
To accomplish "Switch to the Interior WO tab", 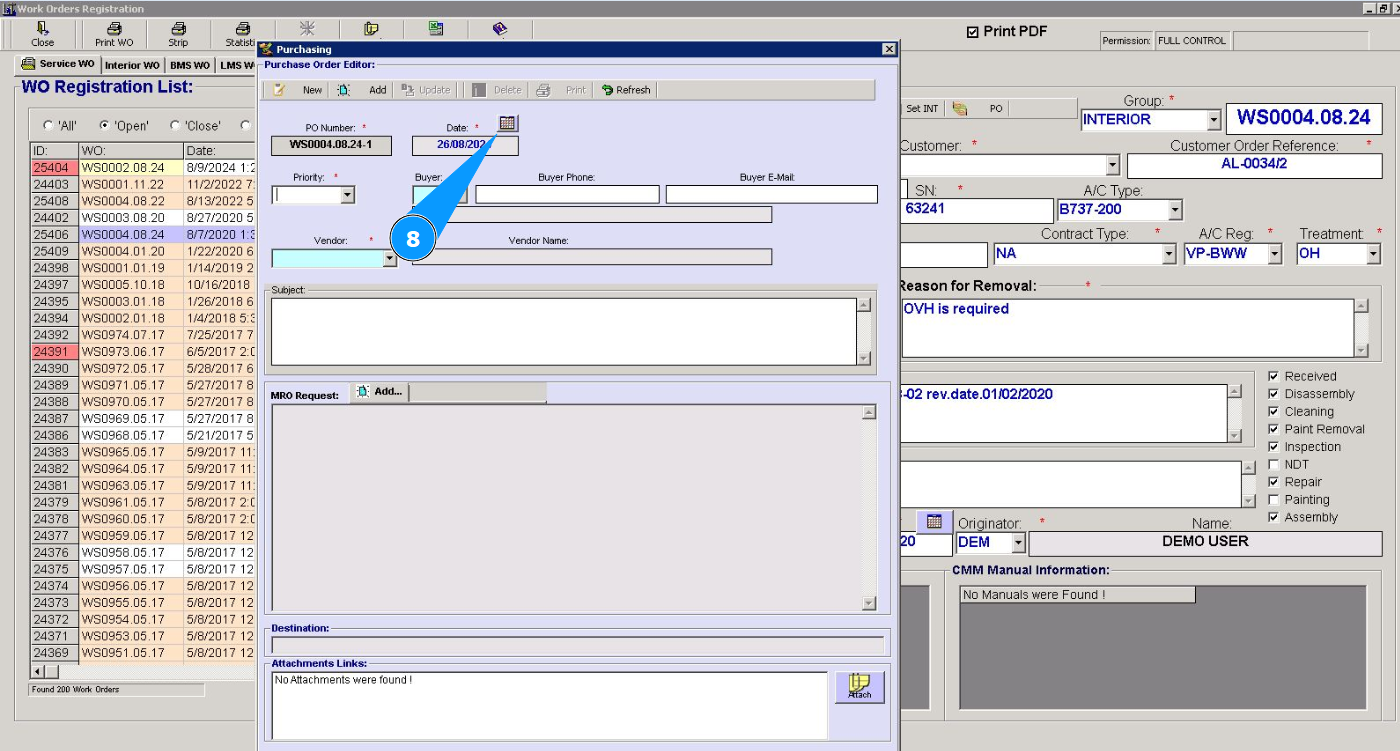I will point(132,65).
